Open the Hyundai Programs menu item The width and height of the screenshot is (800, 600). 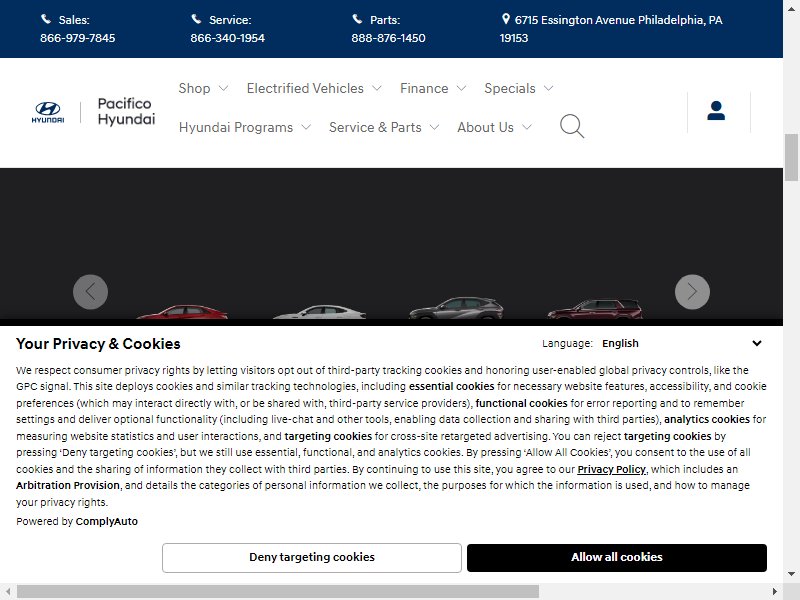point(236,128)
